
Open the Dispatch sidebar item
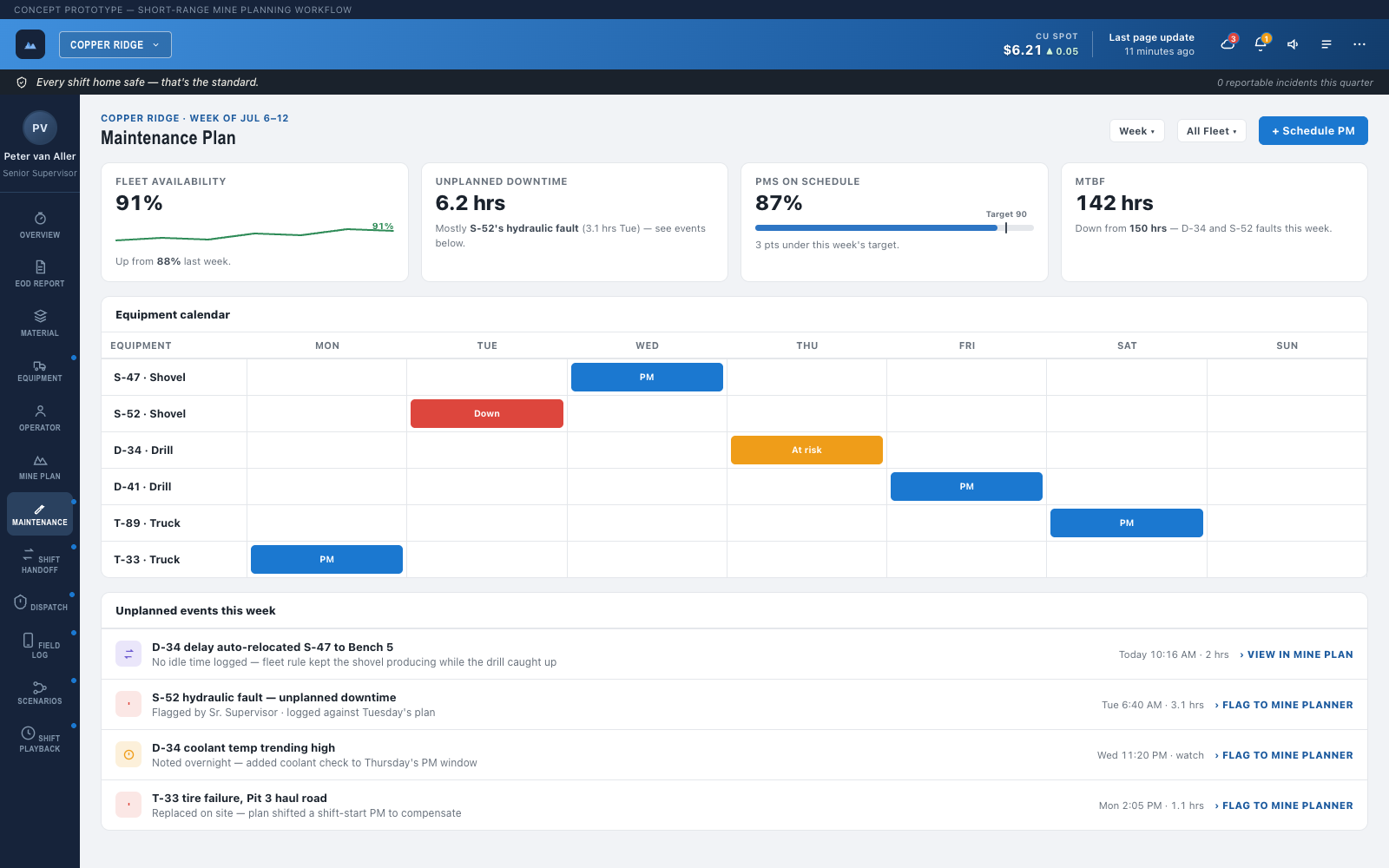40,603
